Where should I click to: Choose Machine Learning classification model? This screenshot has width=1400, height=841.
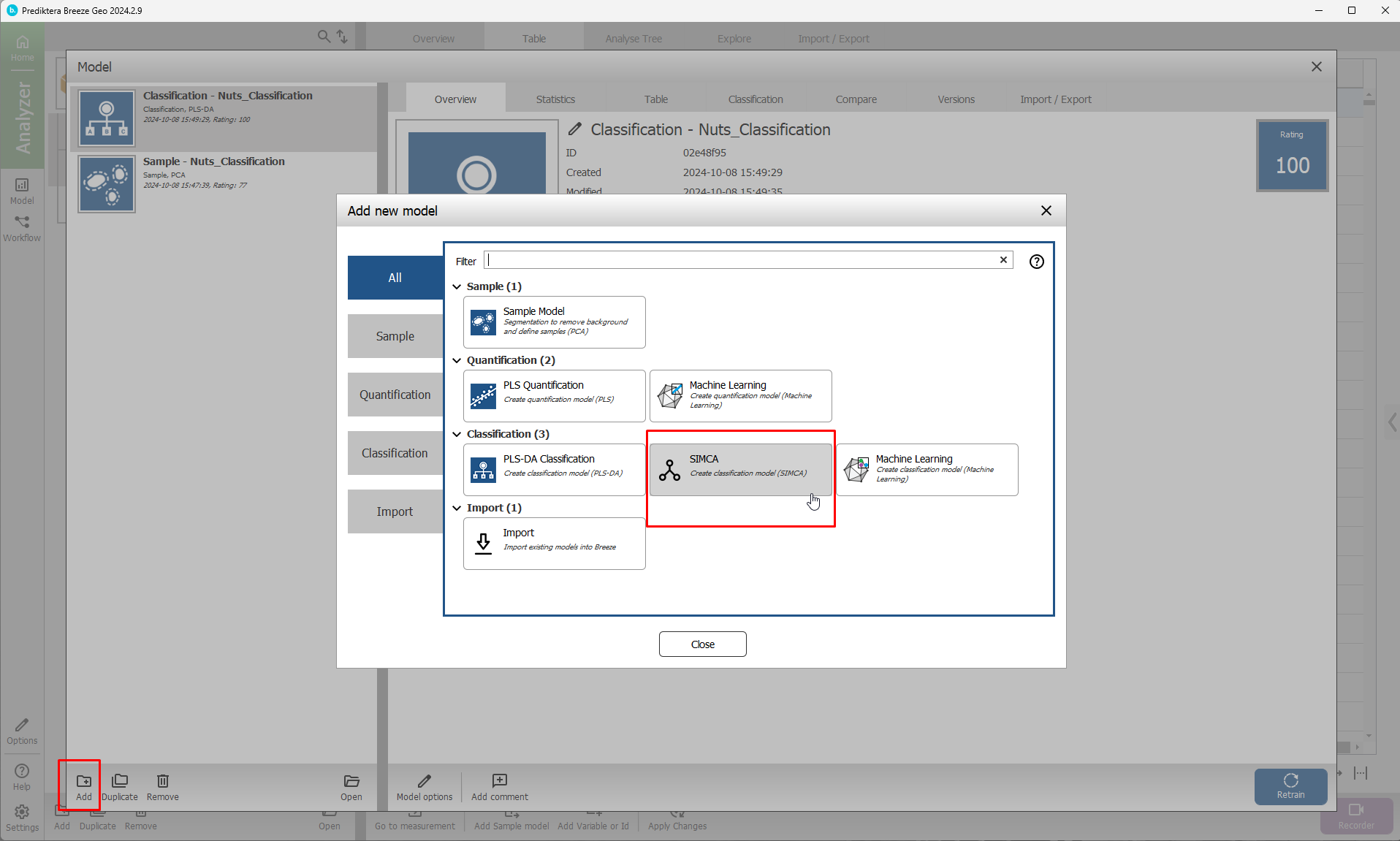(927, 469)
